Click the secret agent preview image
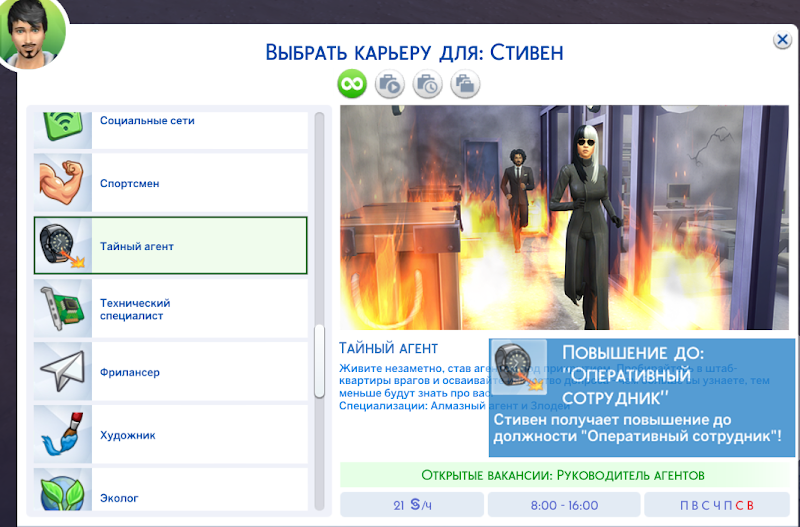 [564, 217]
